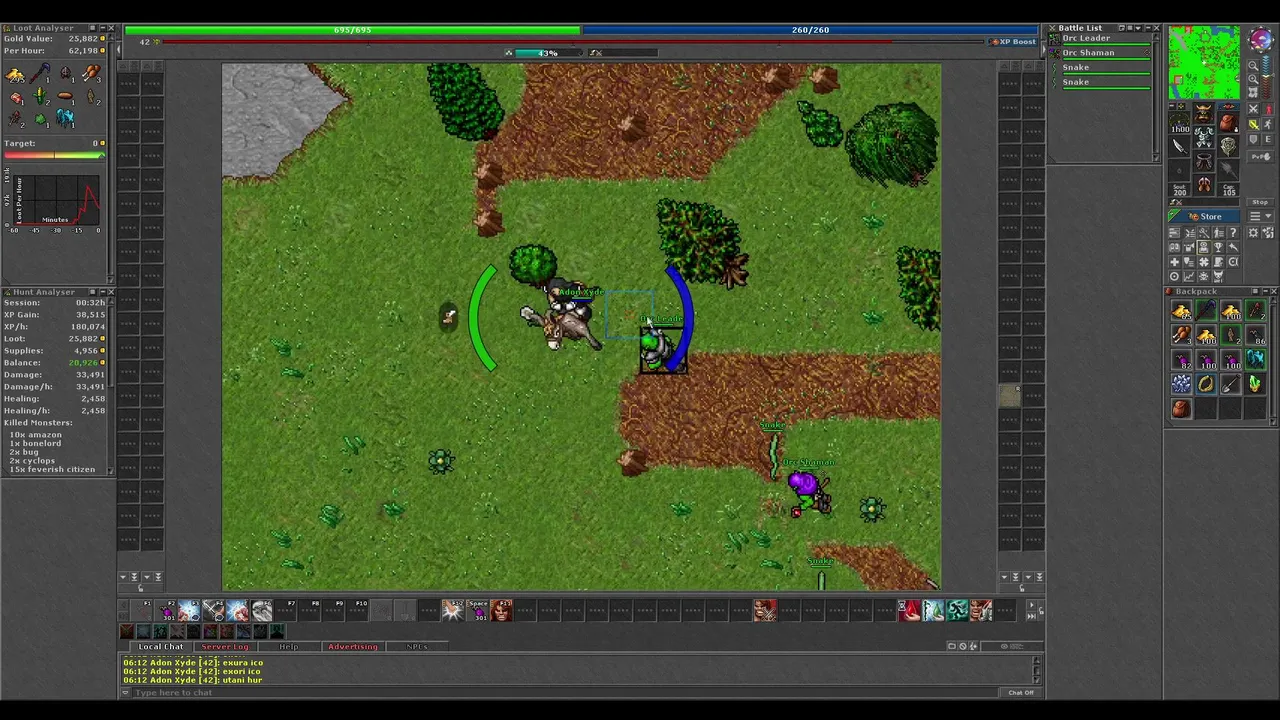Open the Help chat tab
The image size is (1280, 720).
(x=288, y=646)
